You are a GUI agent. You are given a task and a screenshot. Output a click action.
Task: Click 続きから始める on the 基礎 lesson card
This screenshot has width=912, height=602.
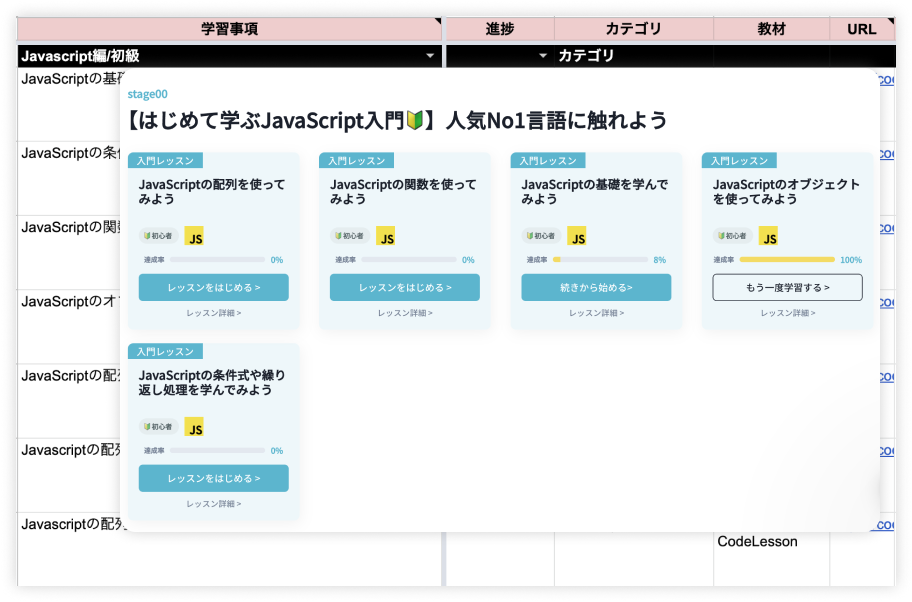tap(595, 286)
